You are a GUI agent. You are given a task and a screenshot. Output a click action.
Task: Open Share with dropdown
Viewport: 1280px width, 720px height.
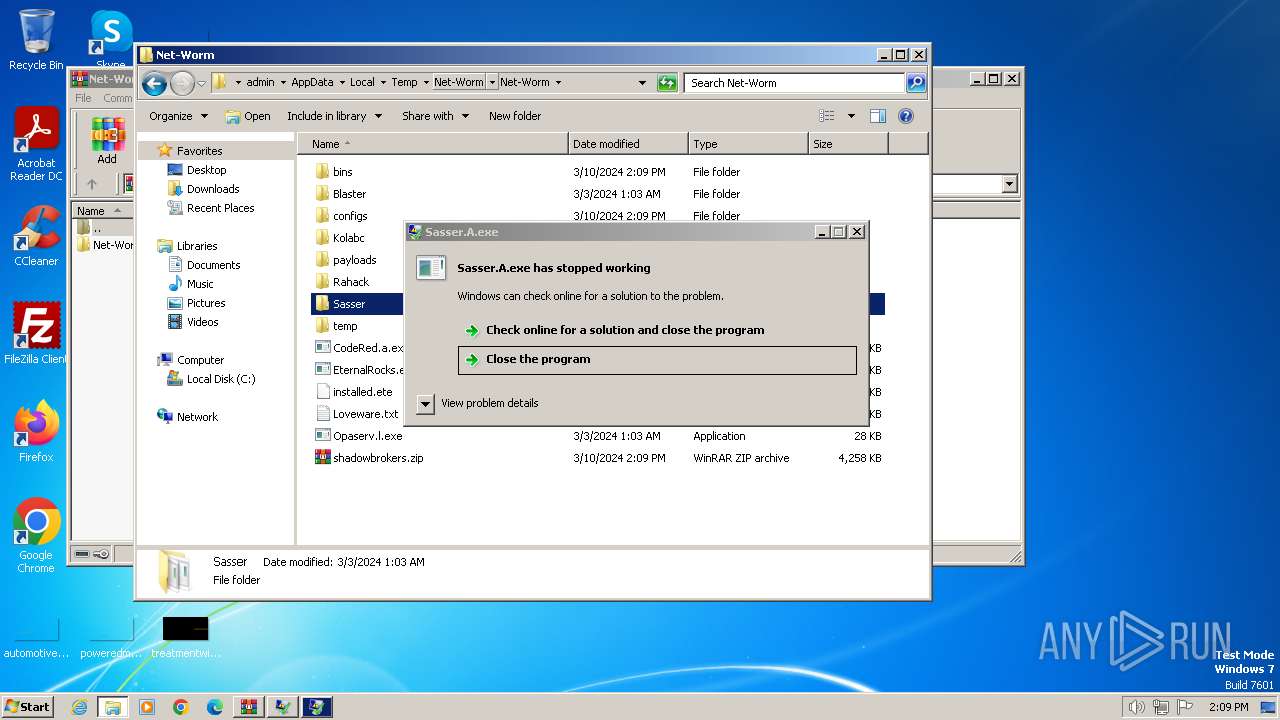[436, 116]
